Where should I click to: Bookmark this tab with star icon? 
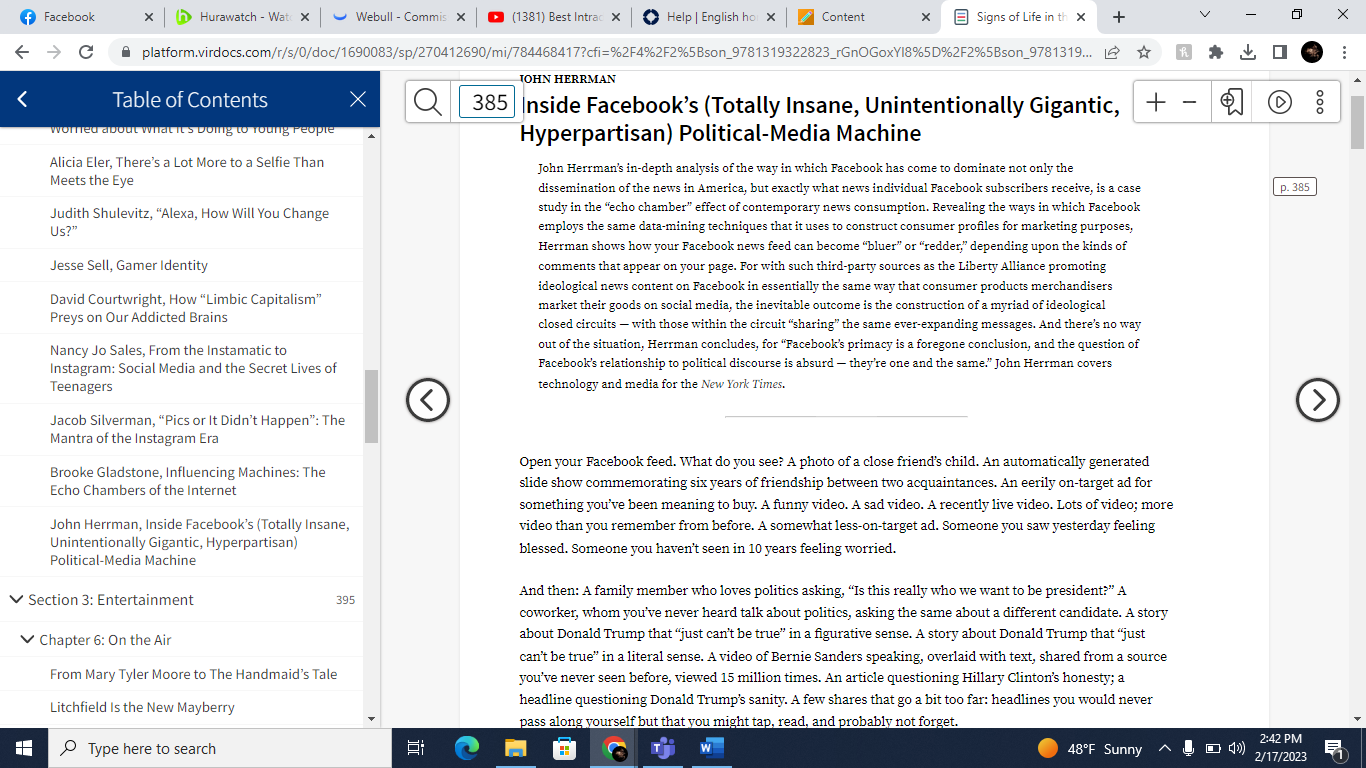click(x=1143, y=52)
